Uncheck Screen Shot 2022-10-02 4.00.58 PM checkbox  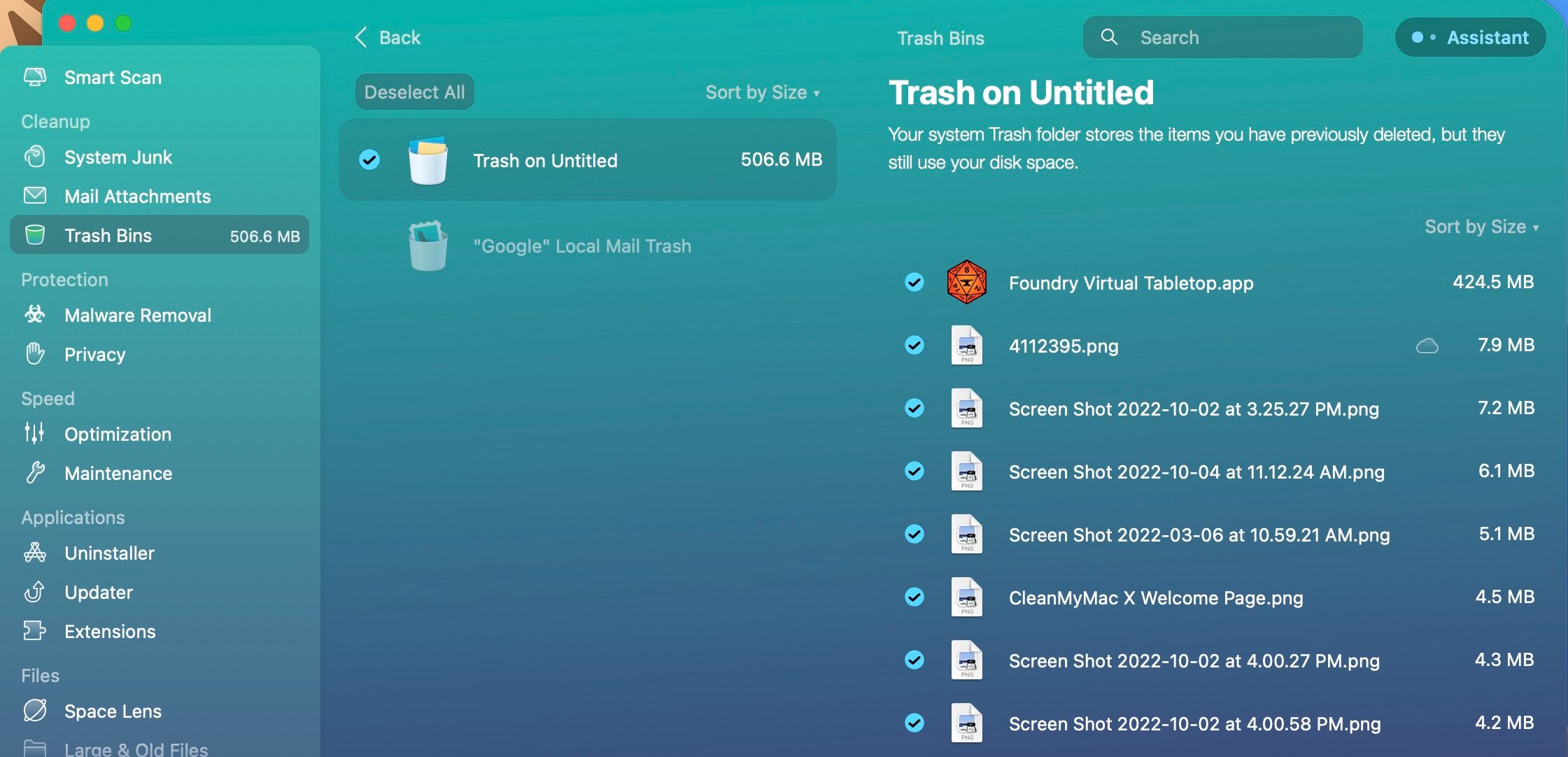[914, 723]
